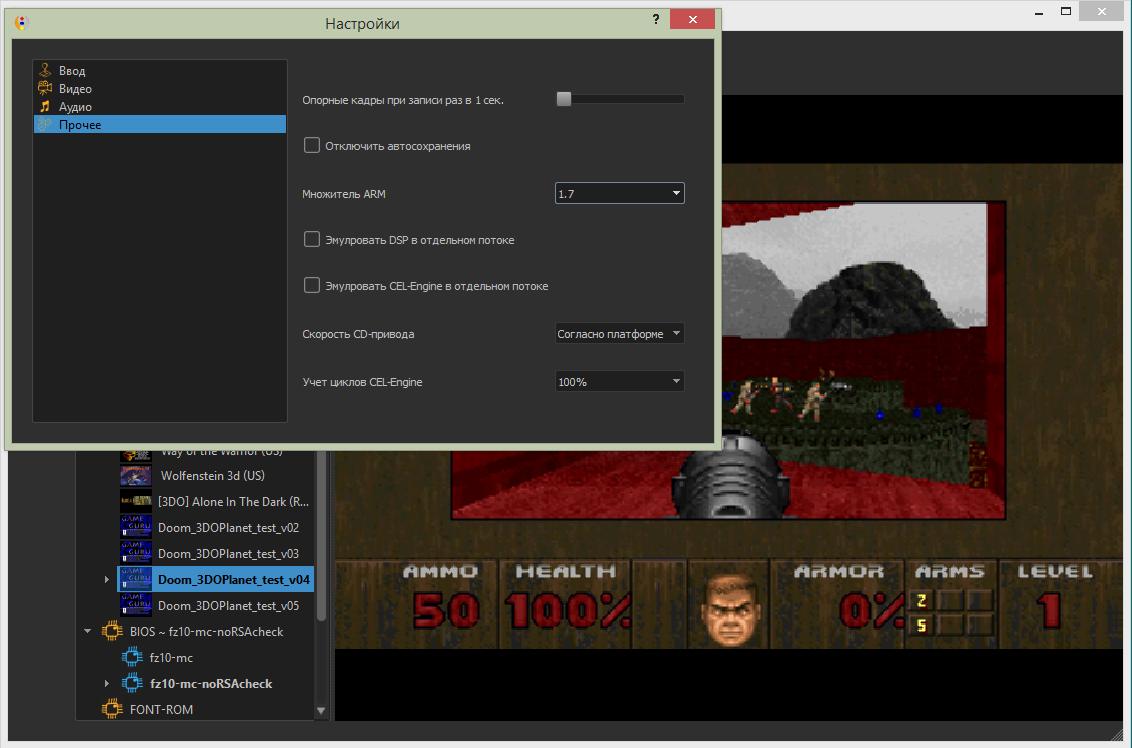Image resolution: width=1132 pixels, height=748 pixels.
Task: Click the Настройки dialog app icon
Action: coord(21,23)
